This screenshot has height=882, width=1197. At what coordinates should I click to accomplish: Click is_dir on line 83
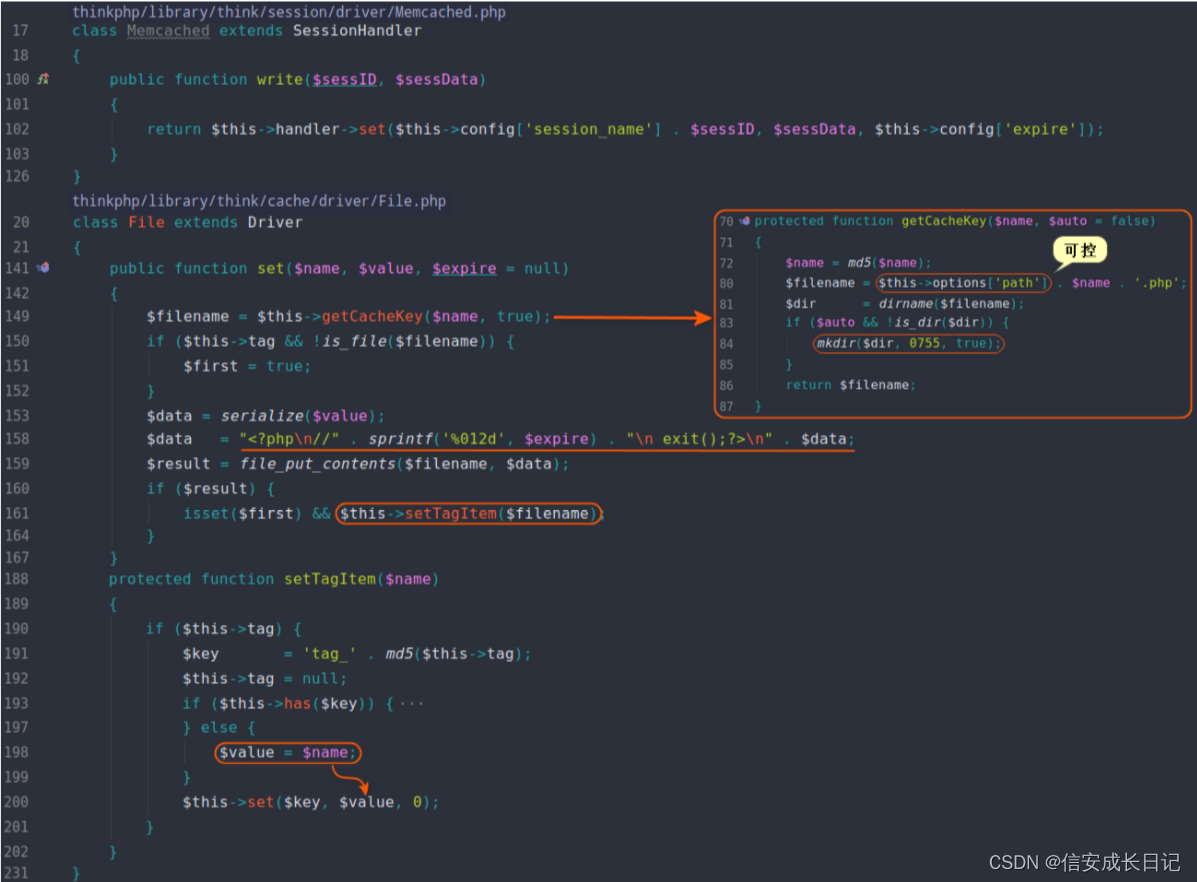(918, 322)
